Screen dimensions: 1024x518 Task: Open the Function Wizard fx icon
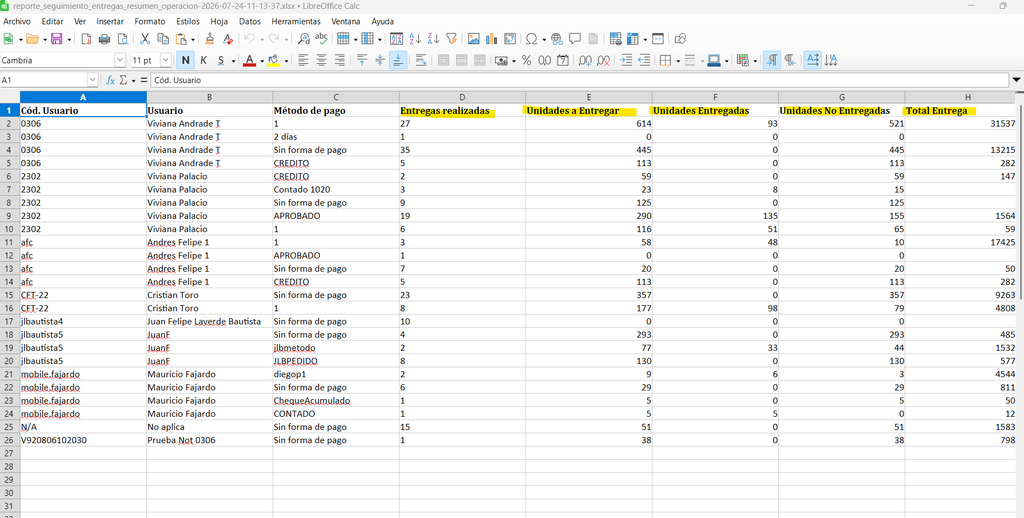[x=110, y=80]
